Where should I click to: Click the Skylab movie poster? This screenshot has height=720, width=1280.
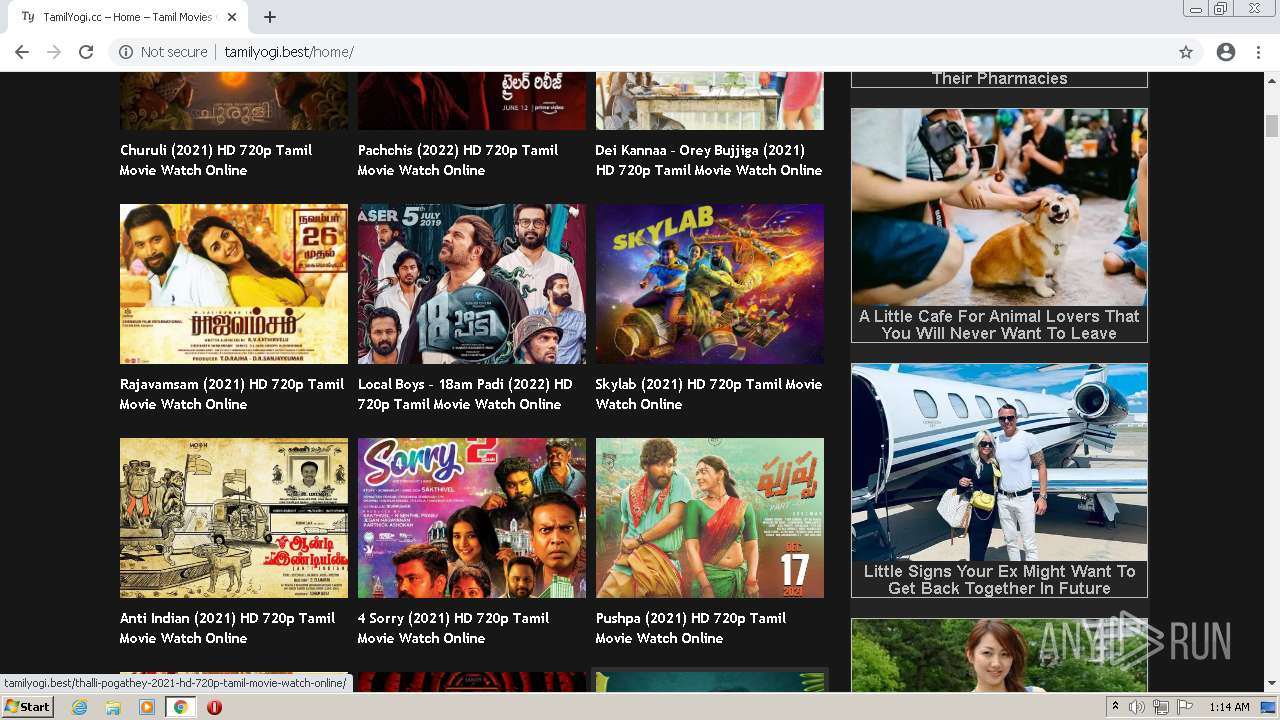[710, 284]
